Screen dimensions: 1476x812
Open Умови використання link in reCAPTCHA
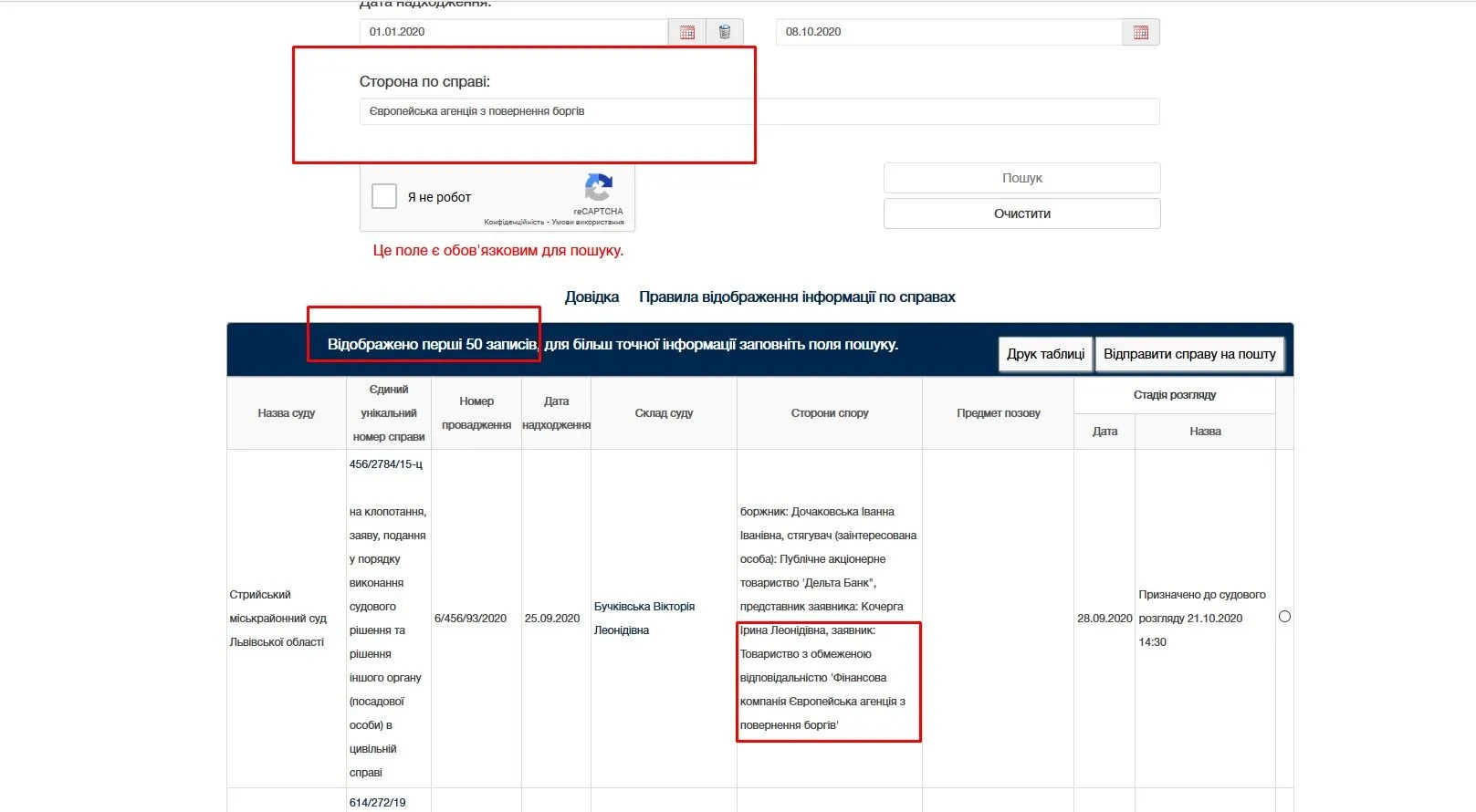click(588, 222)
